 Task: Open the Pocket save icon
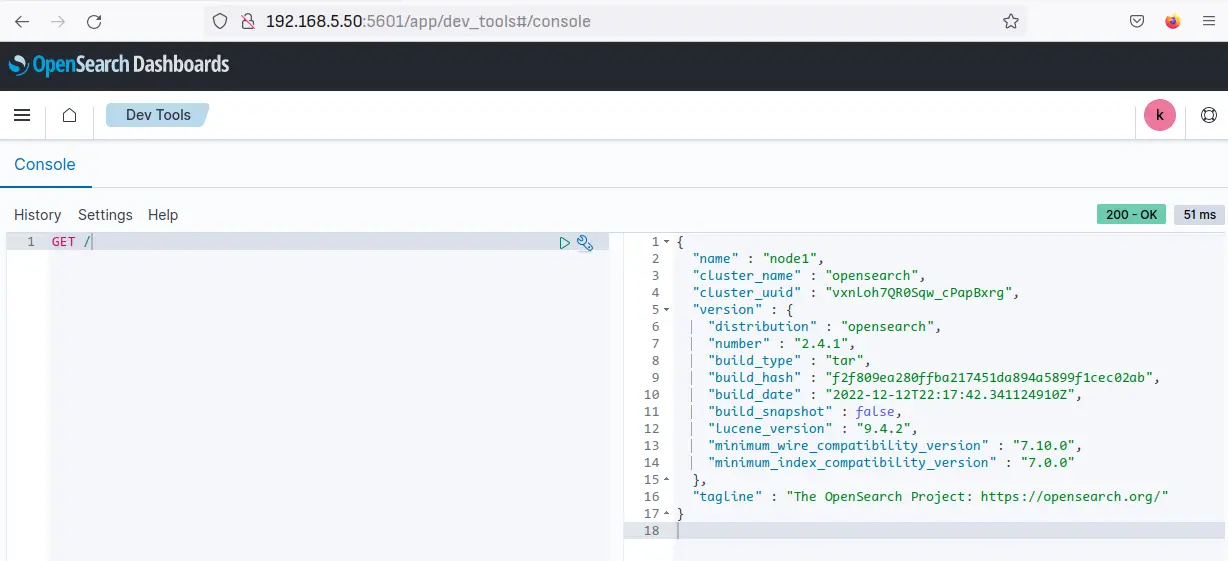(1137, 21)
